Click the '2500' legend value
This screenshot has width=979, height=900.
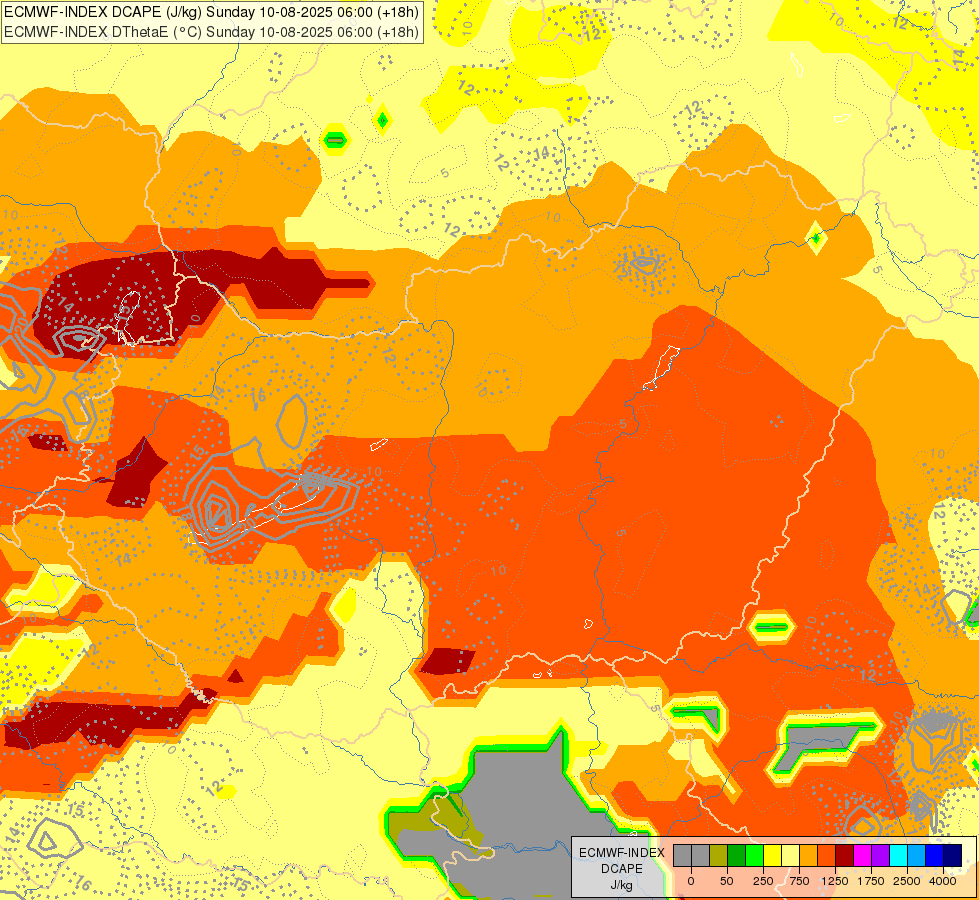[907, 881]
